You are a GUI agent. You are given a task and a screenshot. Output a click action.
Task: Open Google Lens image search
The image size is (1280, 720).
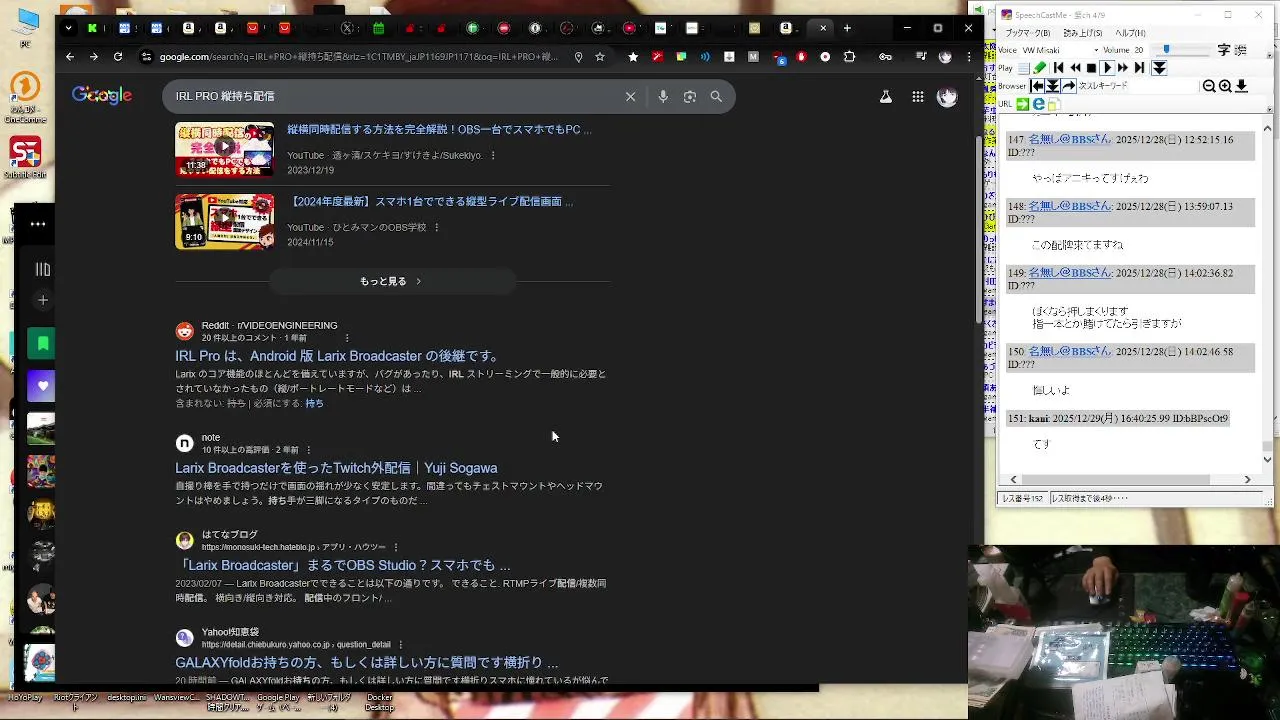[690, 97]
